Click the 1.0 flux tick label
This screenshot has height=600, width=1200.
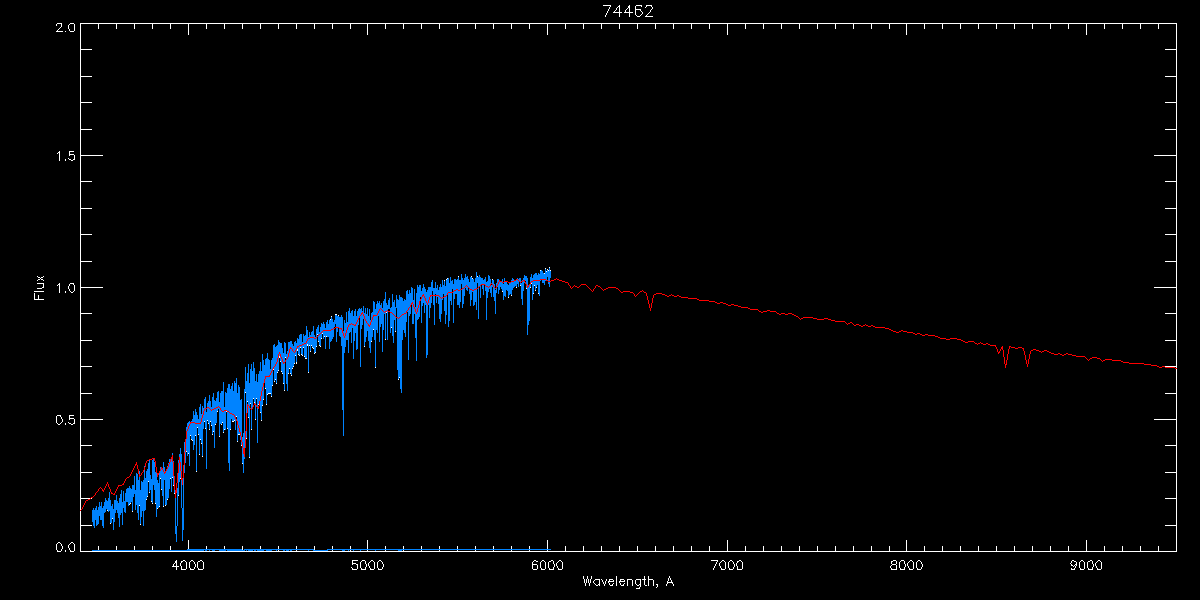[63, 288]
